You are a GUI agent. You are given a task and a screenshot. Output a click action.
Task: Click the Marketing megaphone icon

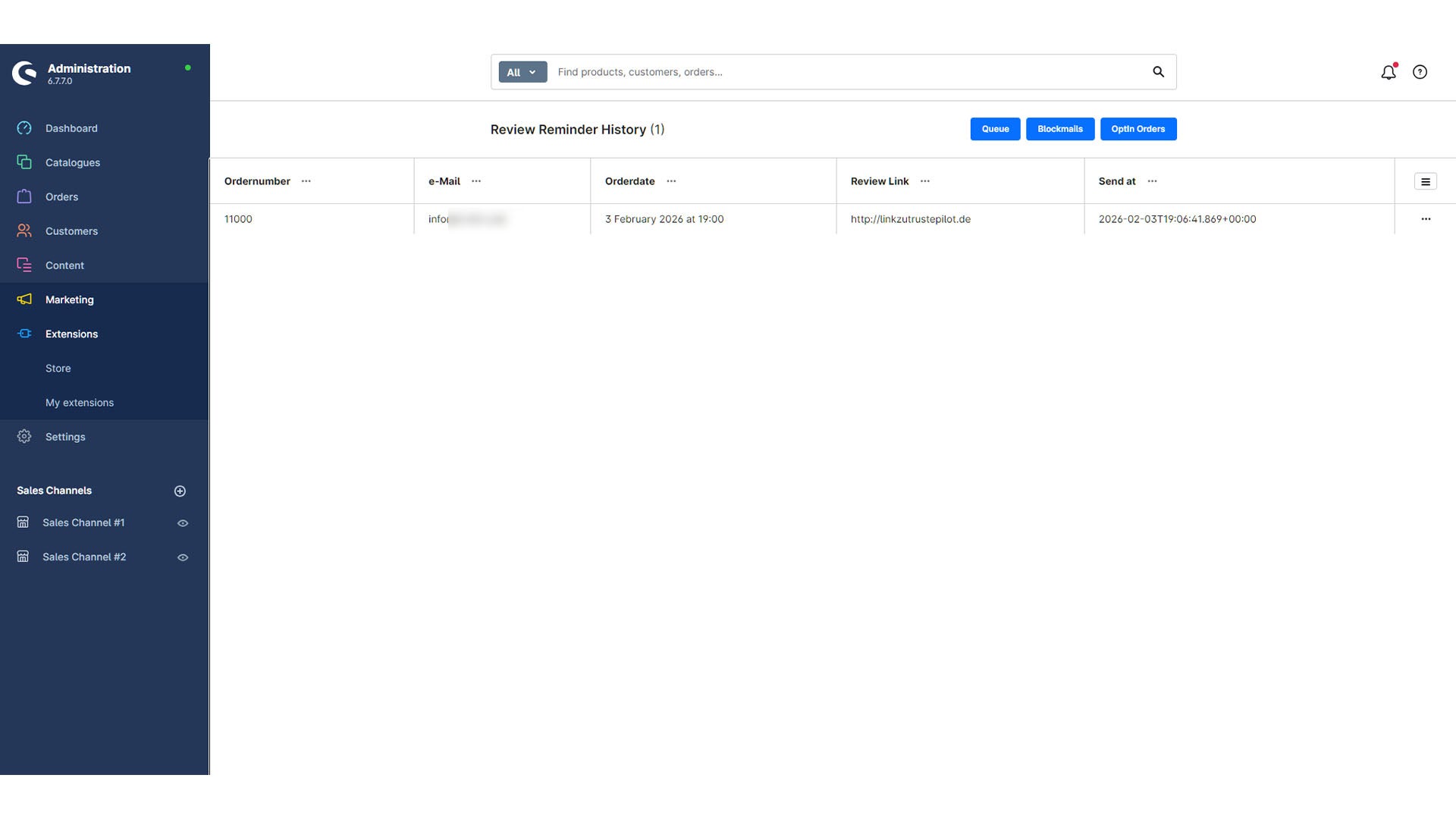24,300
